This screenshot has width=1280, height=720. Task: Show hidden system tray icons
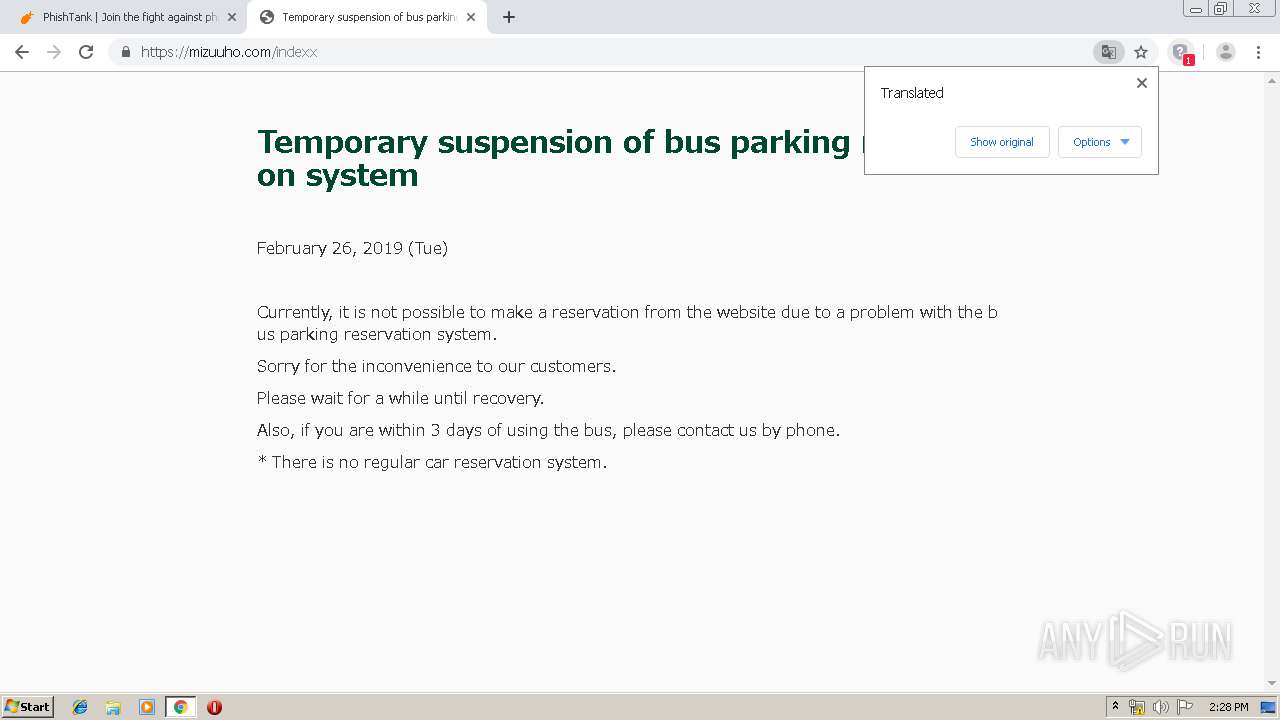click(x=1115, y=707)
